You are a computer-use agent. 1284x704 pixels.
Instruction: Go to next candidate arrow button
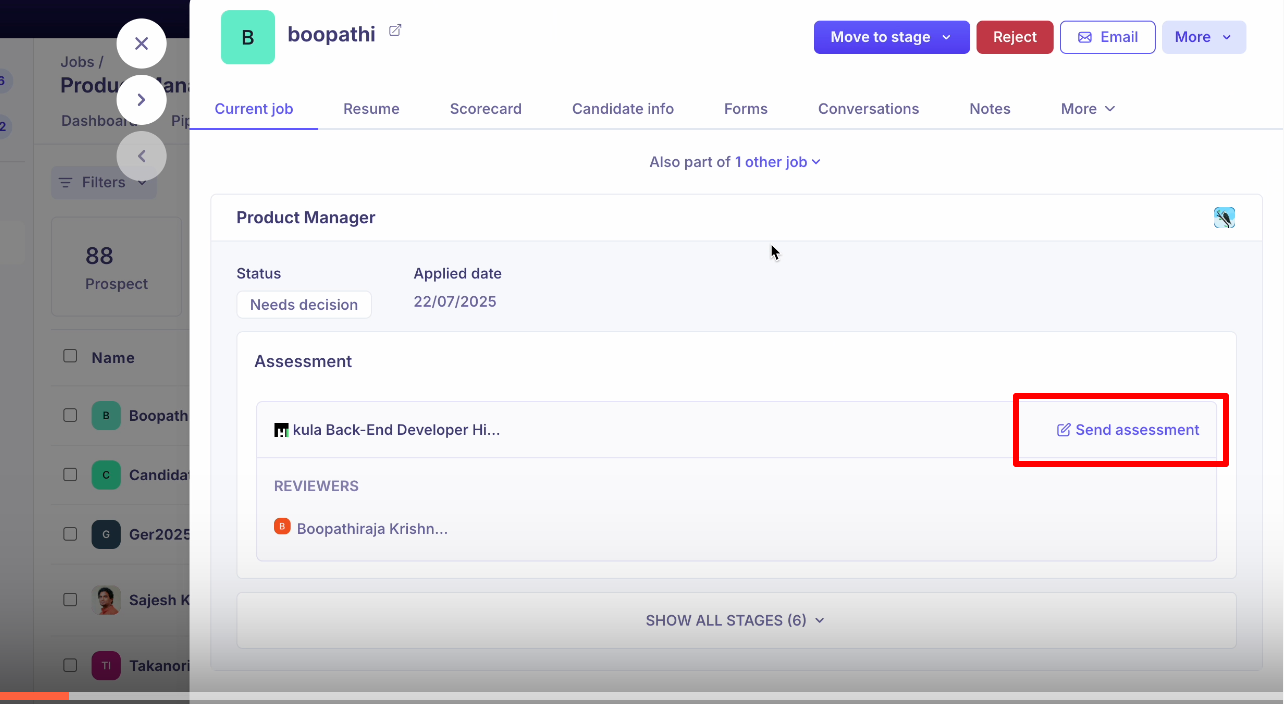pyautogui.click(x=141, y=100)
